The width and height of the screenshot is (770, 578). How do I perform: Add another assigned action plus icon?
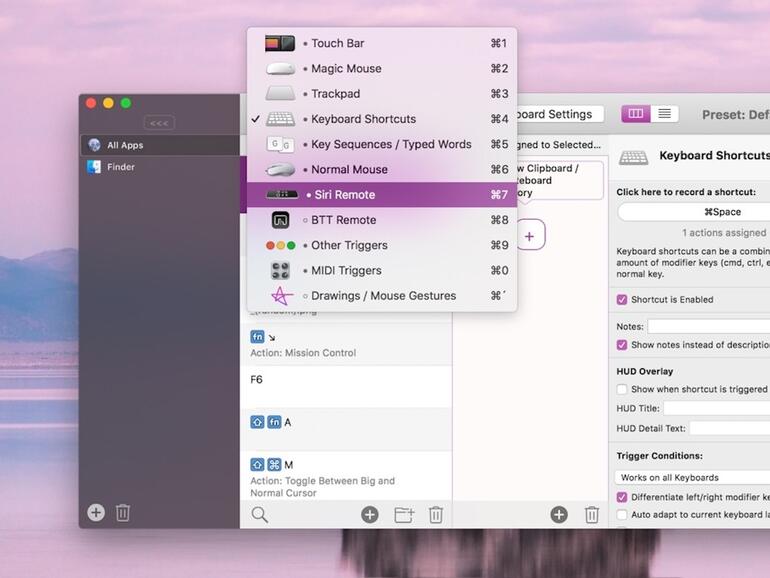point(559,515)
